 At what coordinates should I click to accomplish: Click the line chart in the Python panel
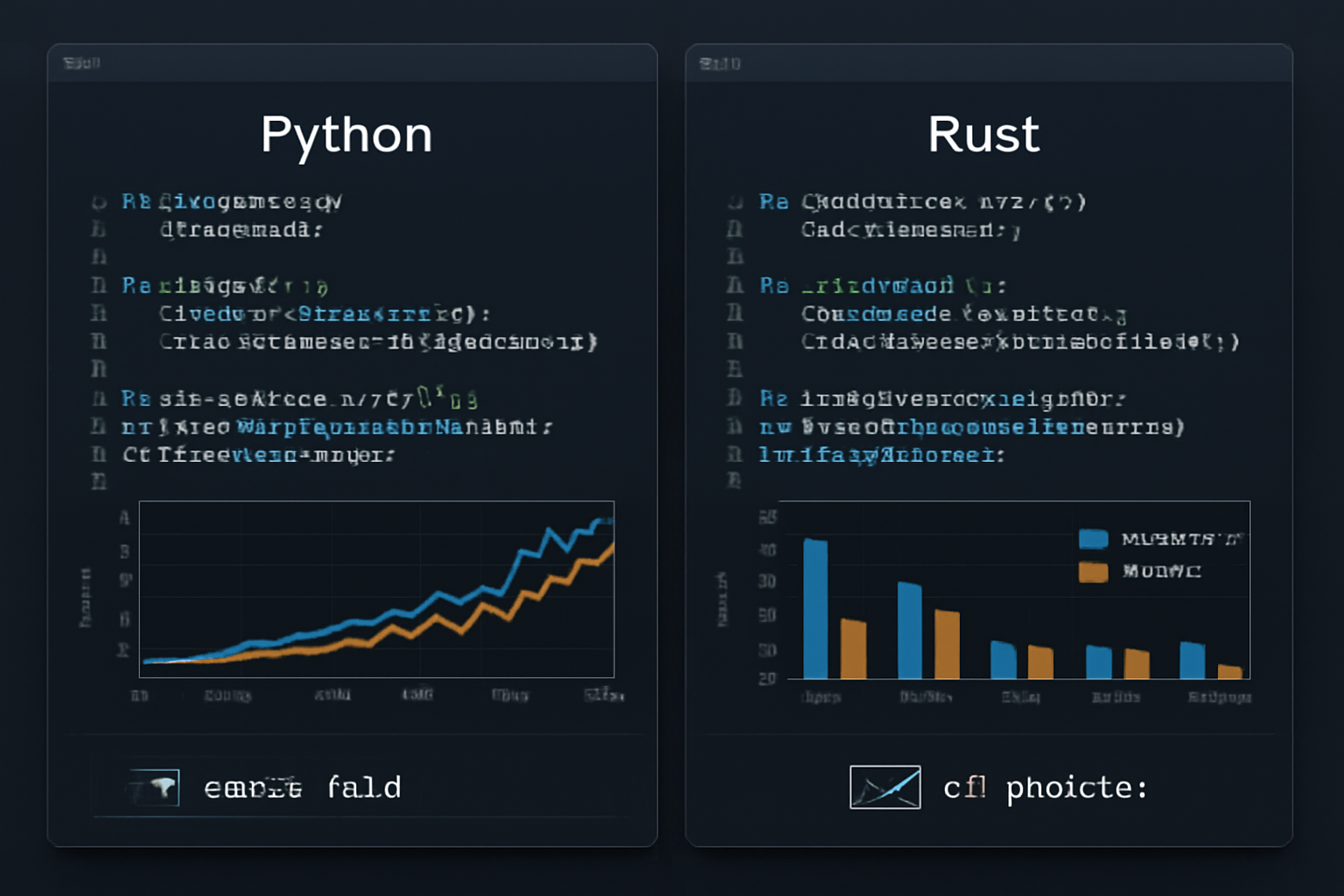[x=377, y=589]
